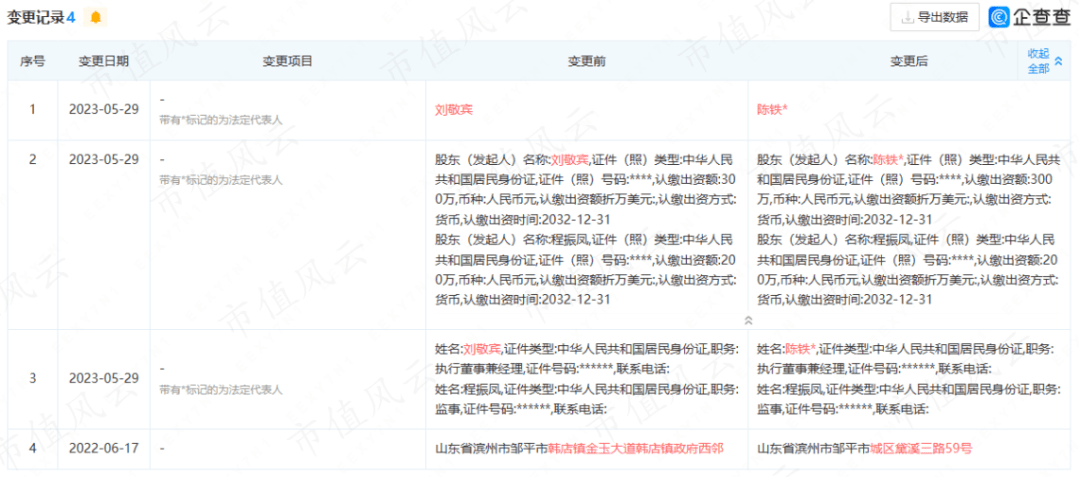Click the 变更后 column header
The image size is (1080, 477).
click(x=909, y=61)
